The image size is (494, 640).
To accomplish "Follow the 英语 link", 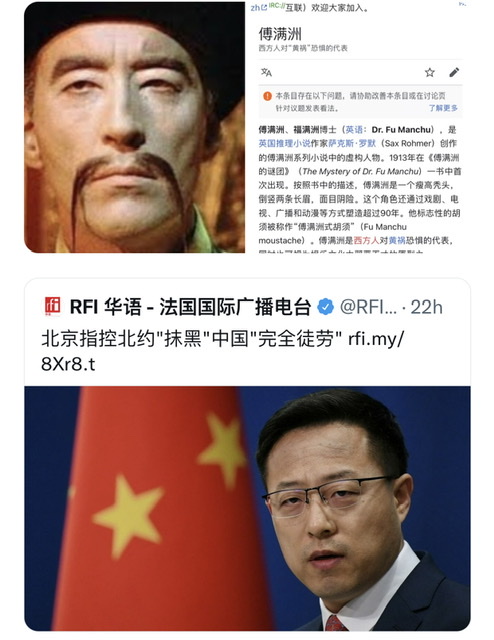I will [354, 130].
